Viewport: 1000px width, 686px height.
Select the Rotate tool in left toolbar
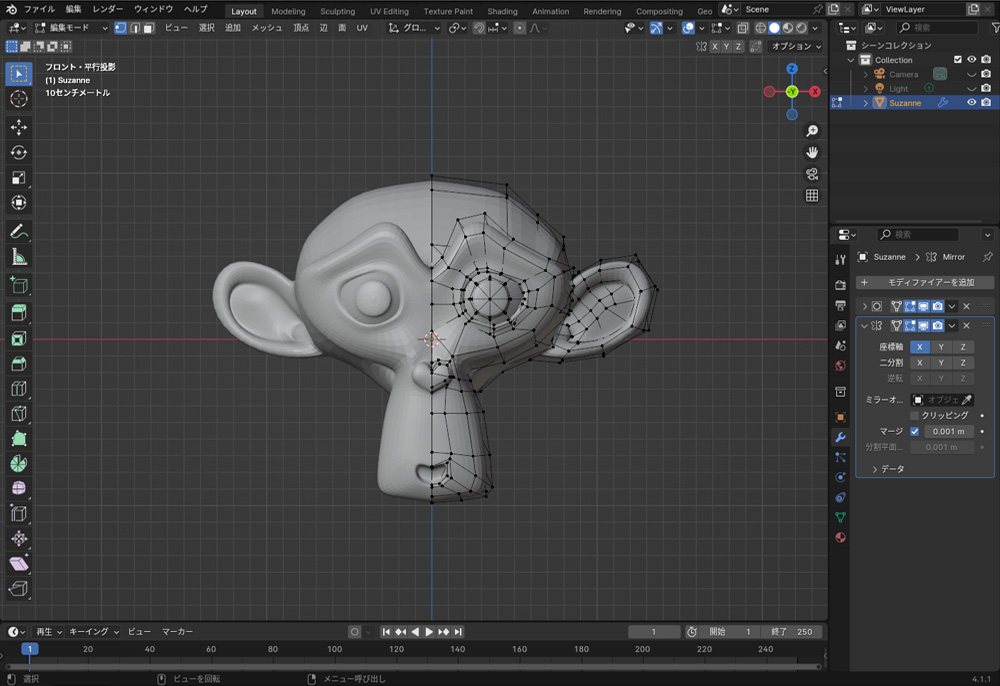[x=18, y=152]
